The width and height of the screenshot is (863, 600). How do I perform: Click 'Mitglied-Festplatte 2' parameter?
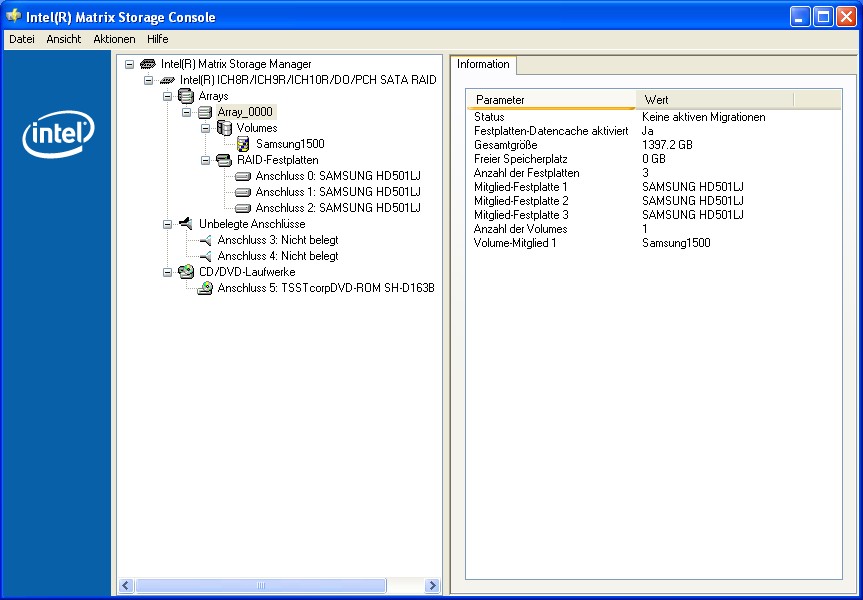pyautogui.click(x=521, y=201)
